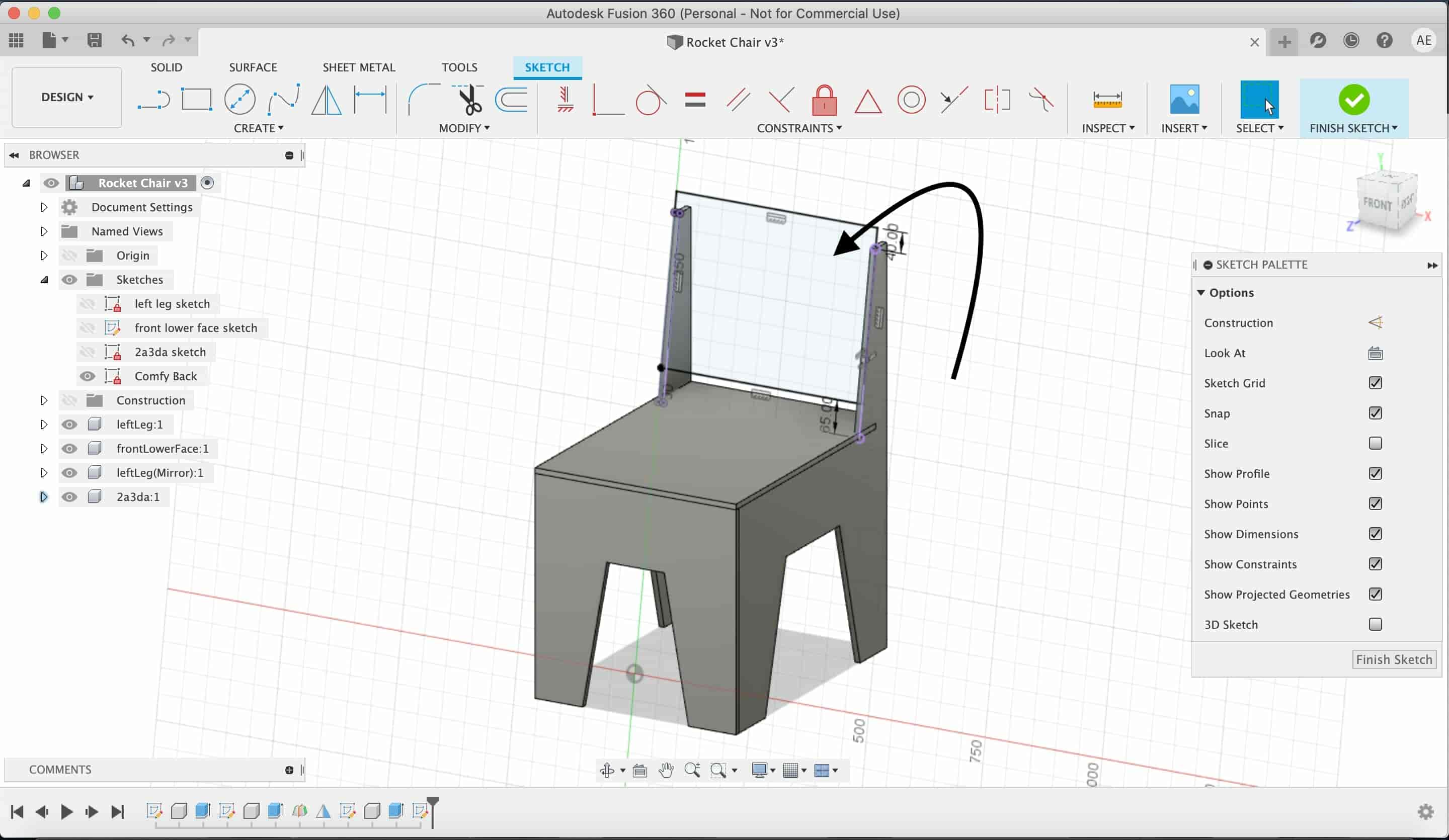Open the CREATE dropdown menu

(258, 128)
